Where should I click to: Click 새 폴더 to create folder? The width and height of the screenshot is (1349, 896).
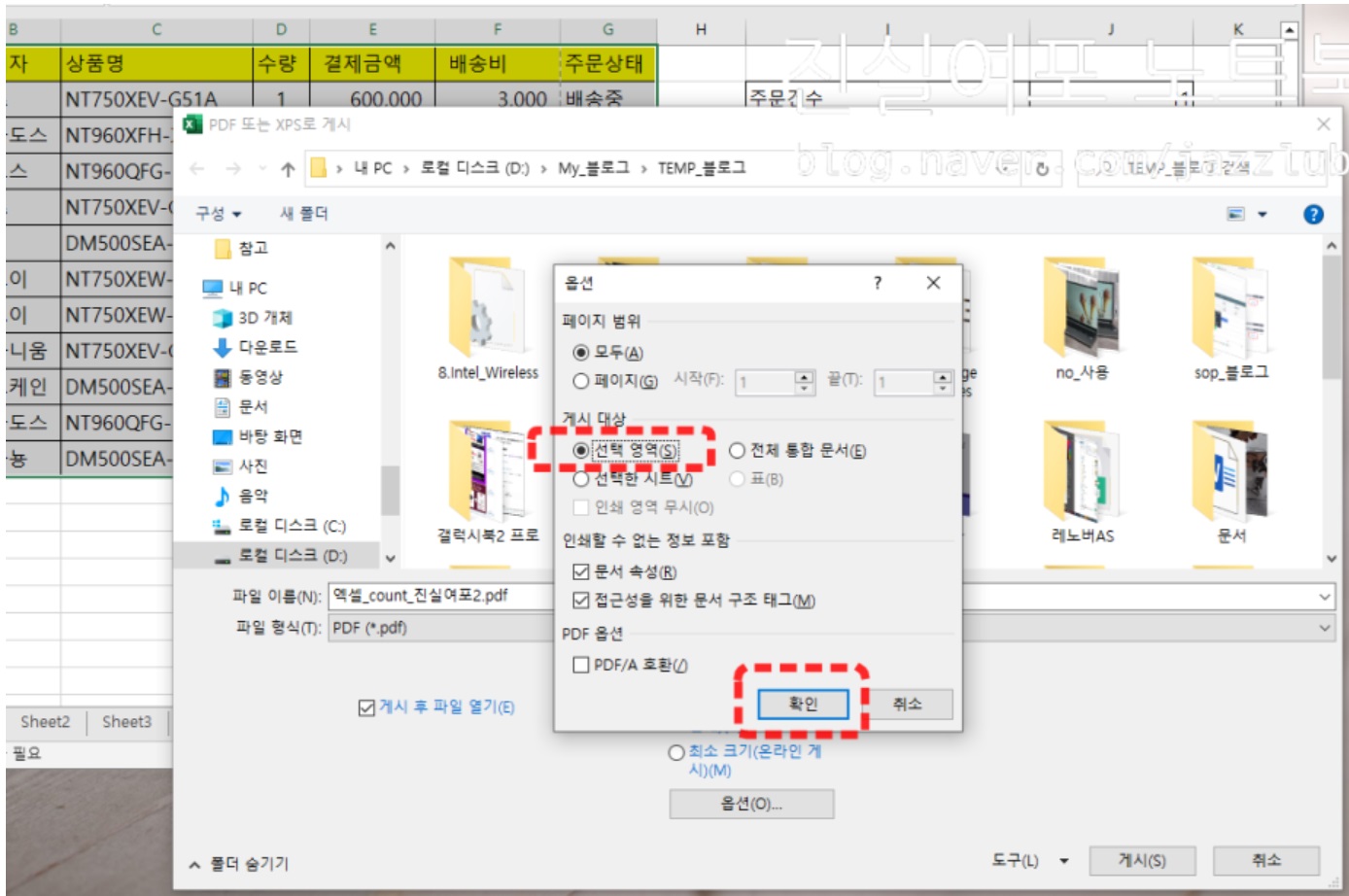pos(304,214)
